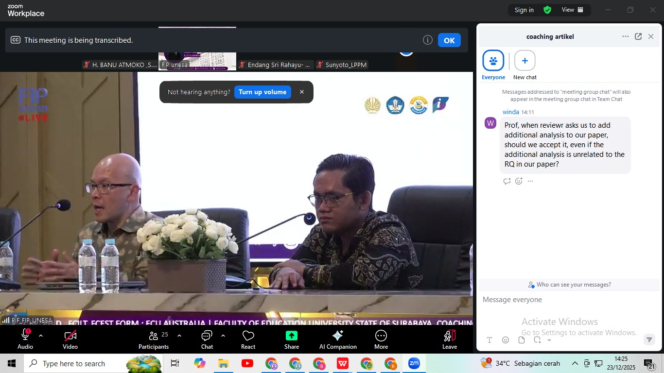The height and width of the screenshot is (373, 664).
Task: Click the screenshot capture icon in chat
Action: 537,340
